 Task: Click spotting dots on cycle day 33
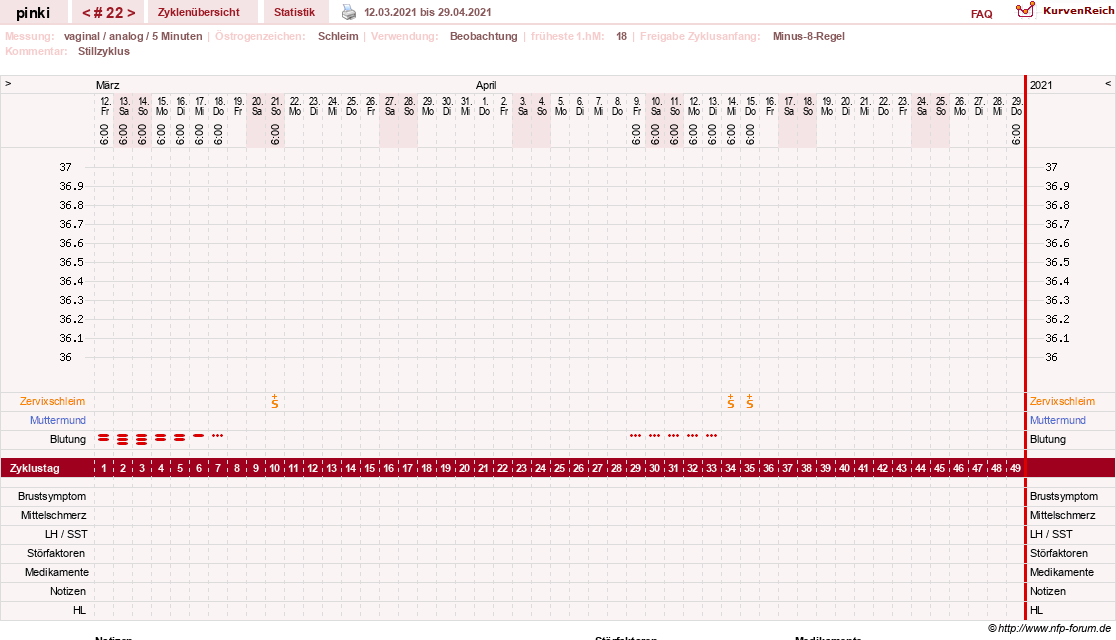coord(712,436)
